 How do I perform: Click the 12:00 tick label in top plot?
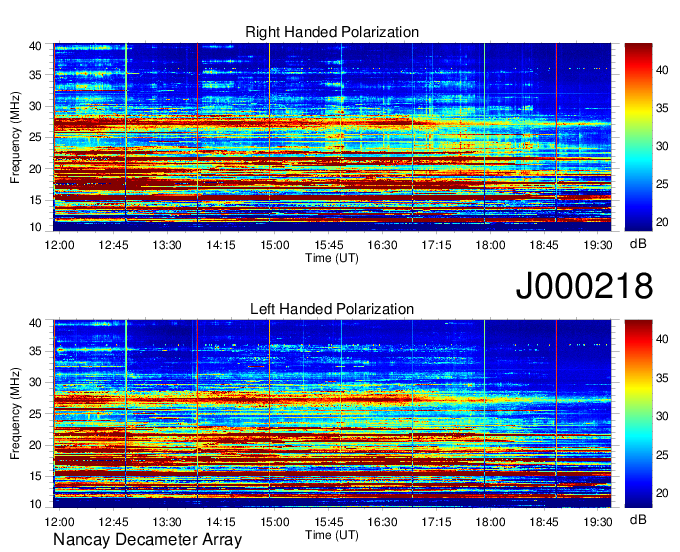point(59,245)
